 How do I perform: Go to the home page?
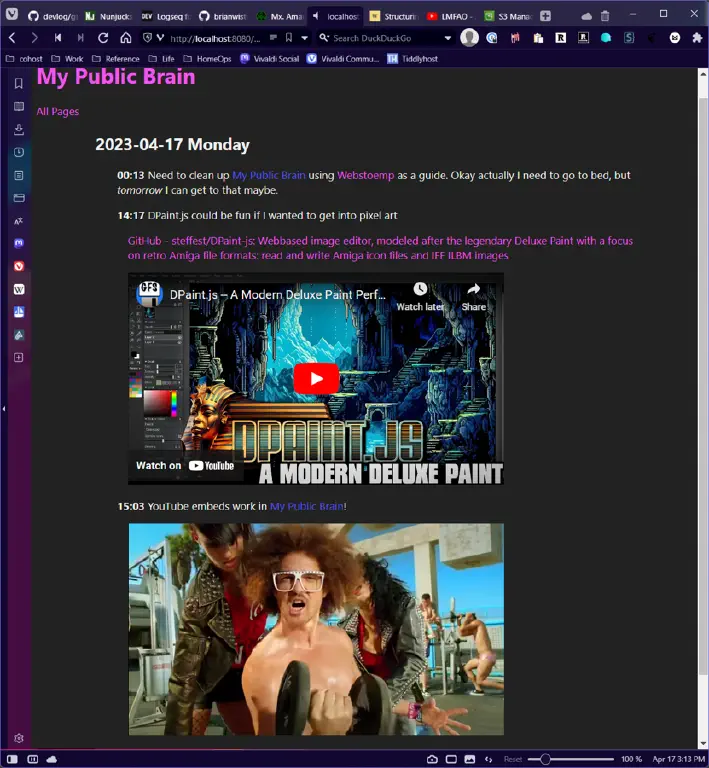126,38
